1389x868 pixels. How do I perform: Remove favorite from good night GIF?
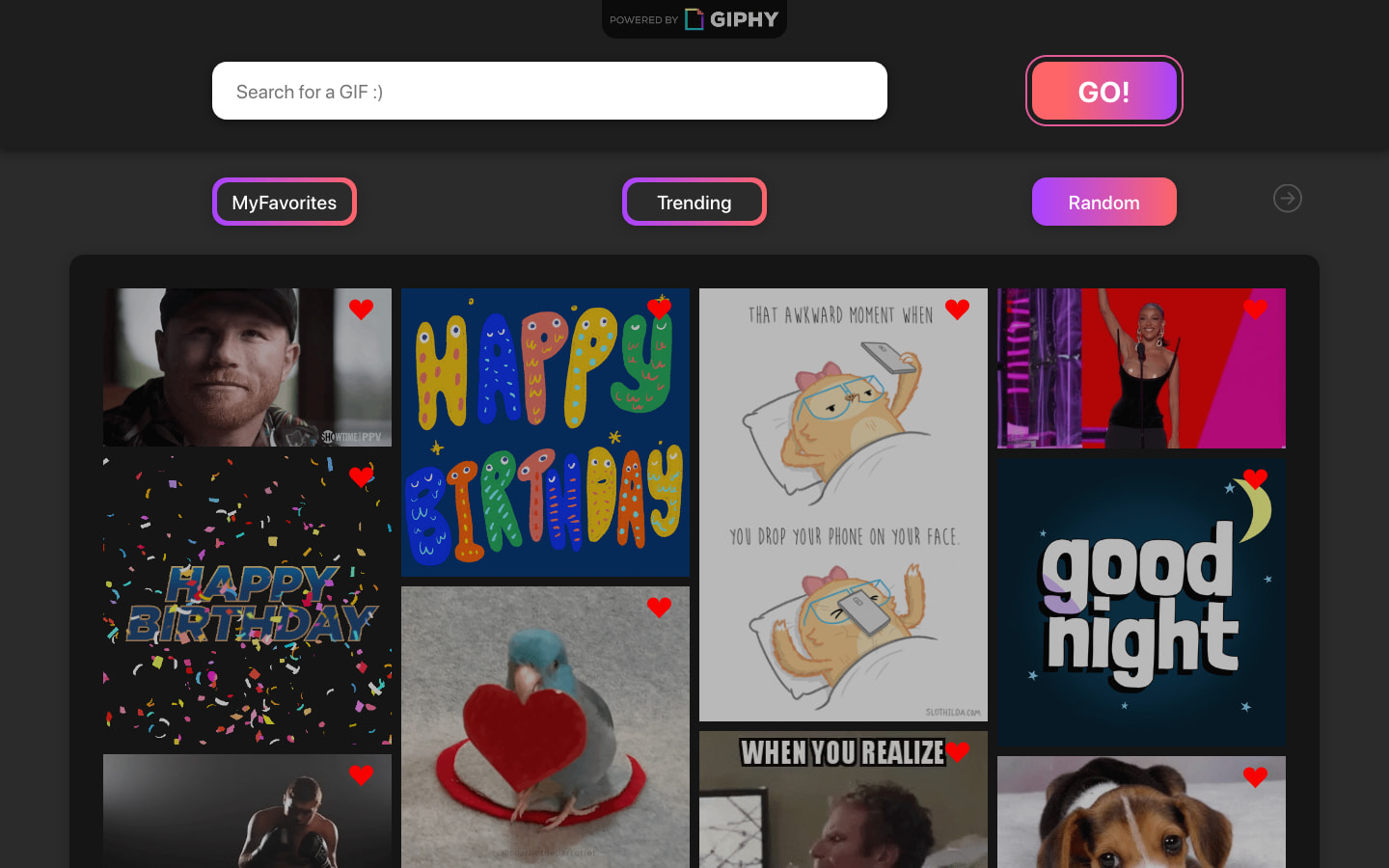coord(1255,478)
